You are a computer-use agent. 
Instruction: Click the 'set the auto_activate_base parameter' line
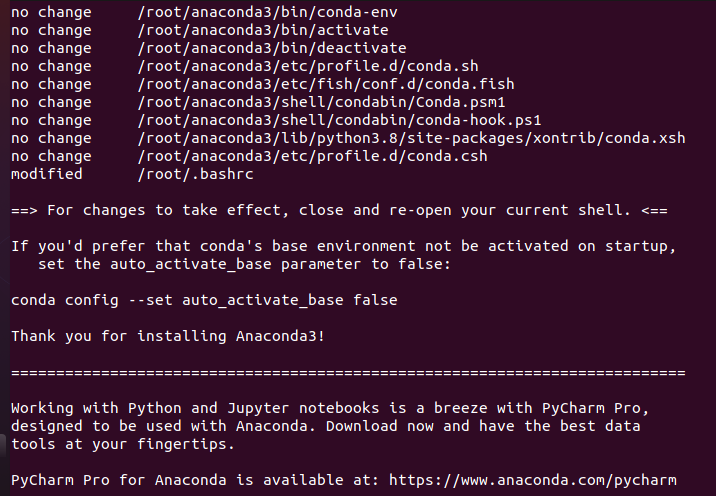click(x=244, y=264)
